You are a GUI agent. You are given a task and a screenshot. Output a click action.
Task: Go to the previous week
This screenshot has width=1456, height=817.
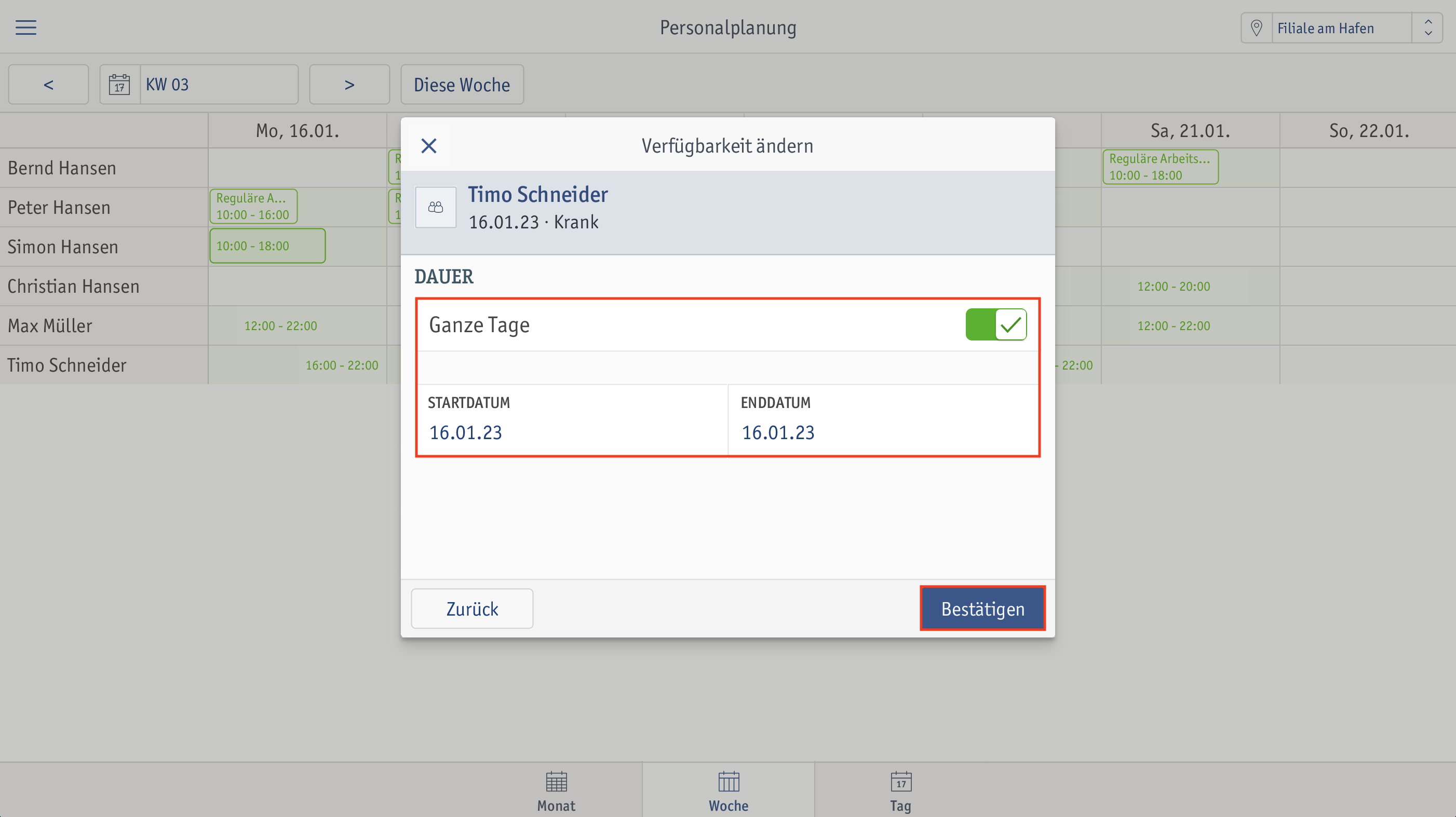click(x=49, y=85)
